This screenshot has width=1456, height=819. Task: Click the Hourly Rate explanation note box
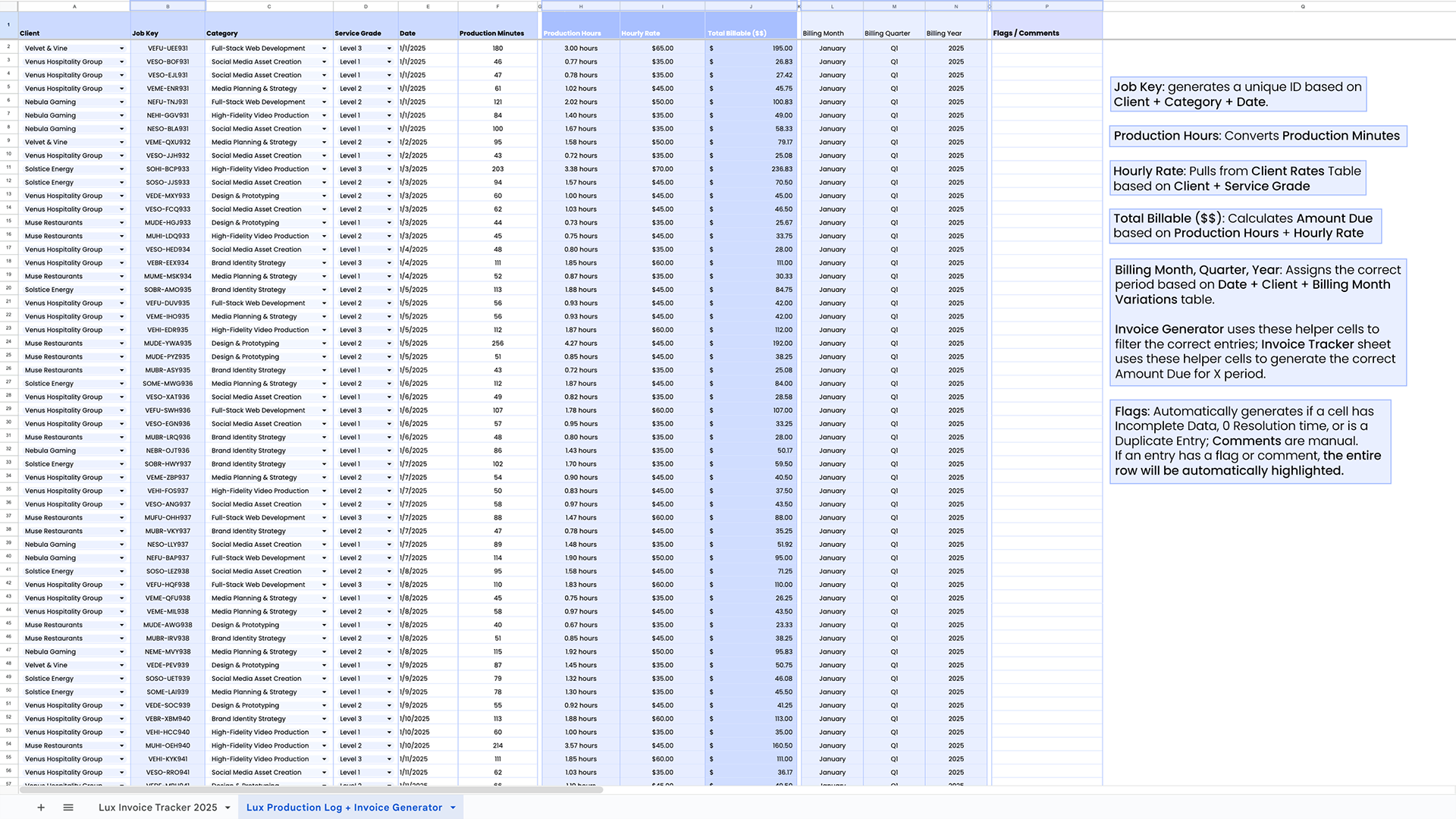[x=1237, y=179]
